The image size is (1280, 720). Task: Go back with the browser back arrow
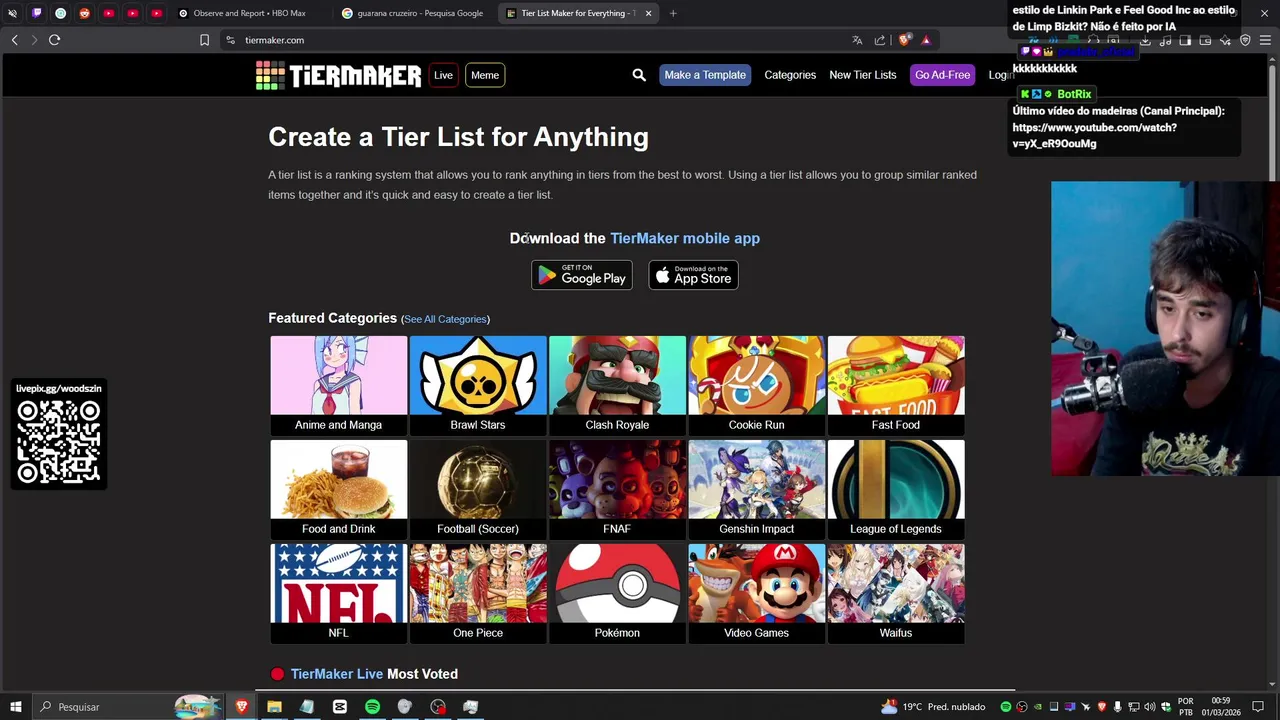click(14, 40)
